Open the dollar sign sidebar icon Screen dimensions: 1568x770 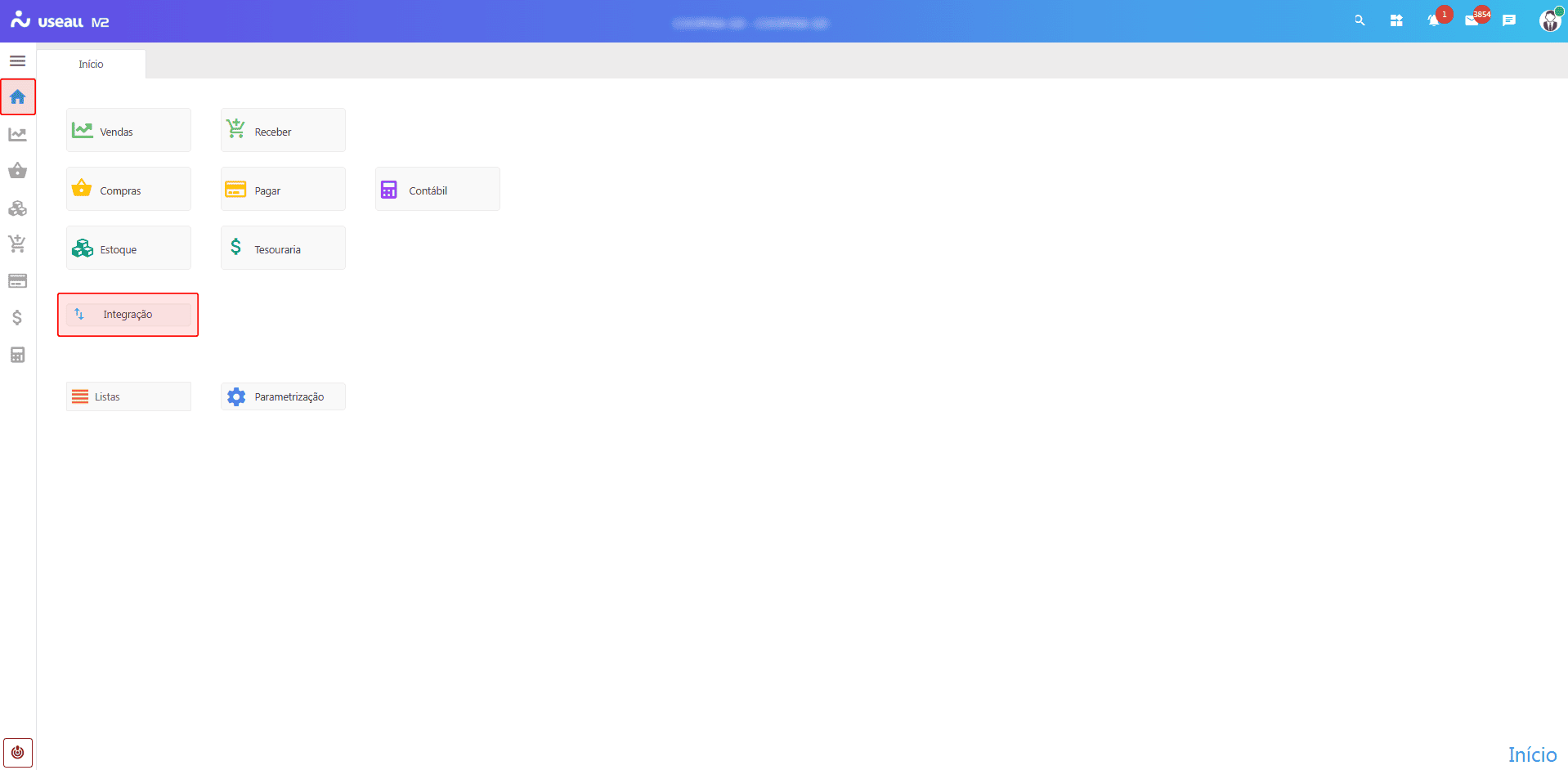pos(17,318)
